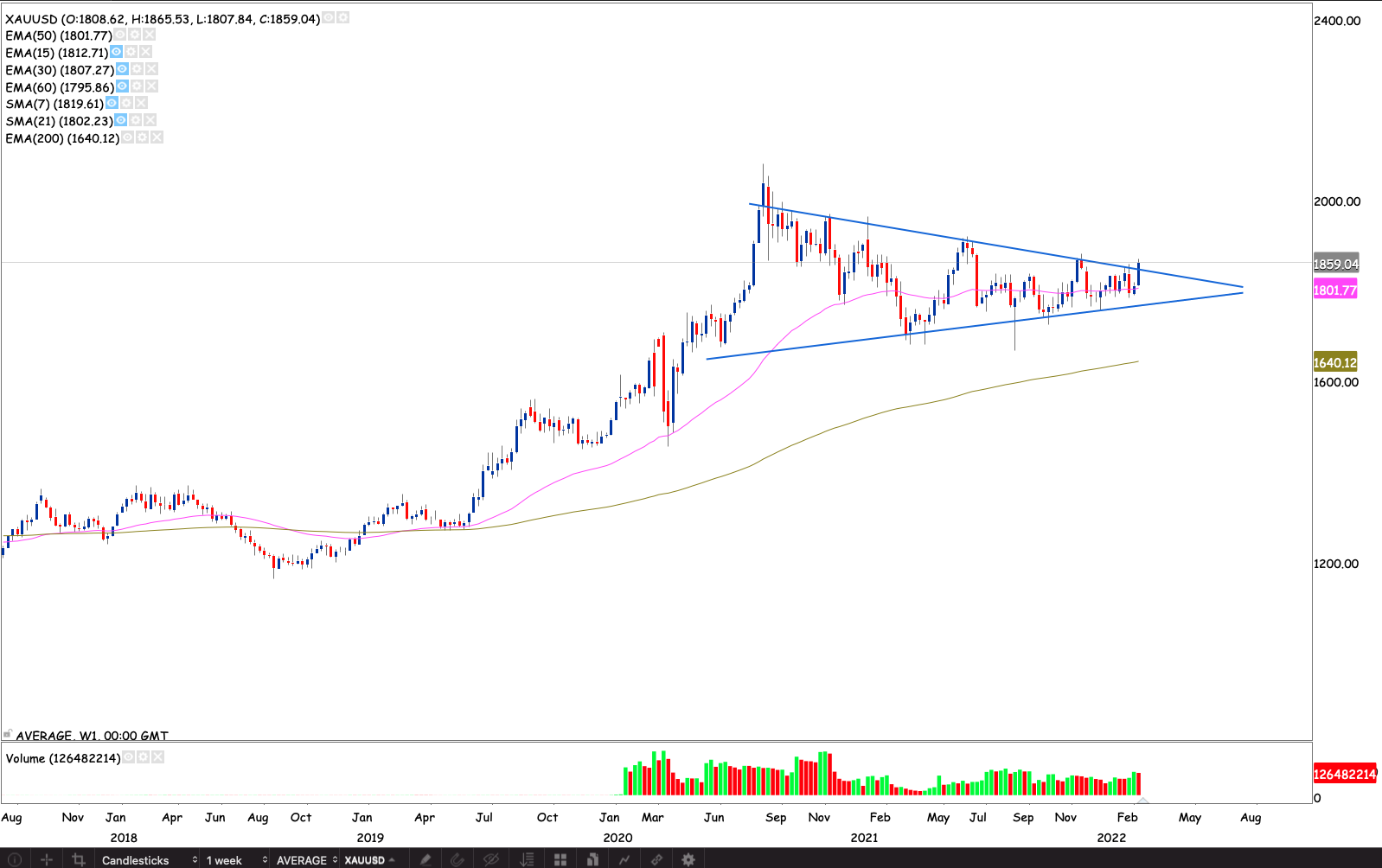This screenshot has width=1382, height=868.
Task: Remove the SMA(7) indicator
Action: [141, 103]
